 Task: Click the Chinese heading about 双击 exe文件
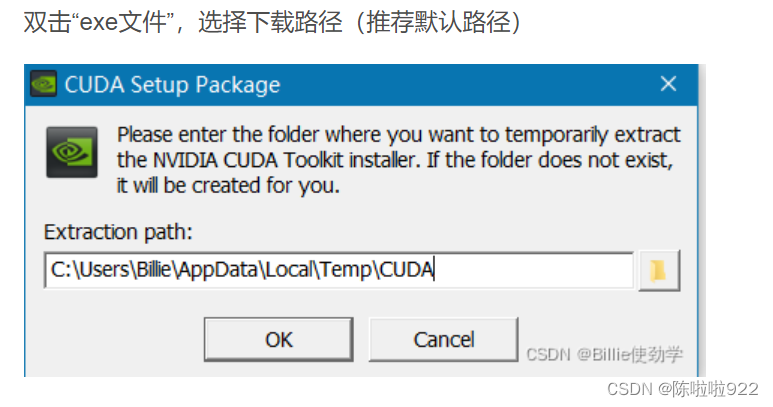point(272,22)
